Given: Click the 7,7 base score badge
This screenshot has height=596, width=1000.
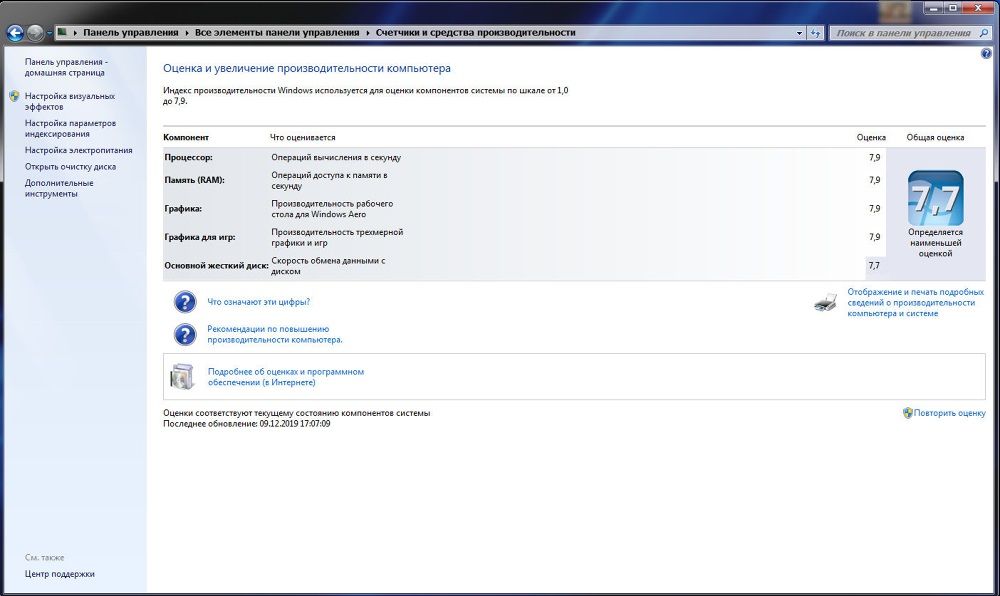Looking at the screenshot, I should [x=935, y=198].
